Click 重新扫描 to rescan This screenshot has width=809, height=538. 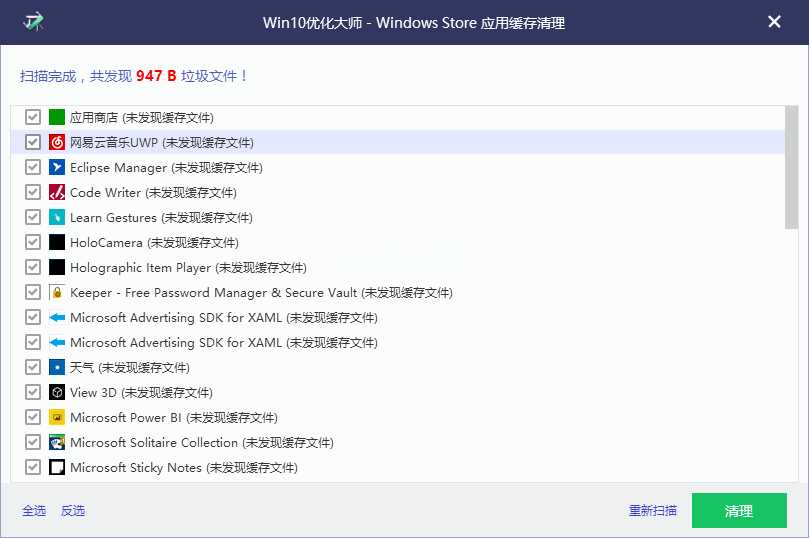pos(653,511)
